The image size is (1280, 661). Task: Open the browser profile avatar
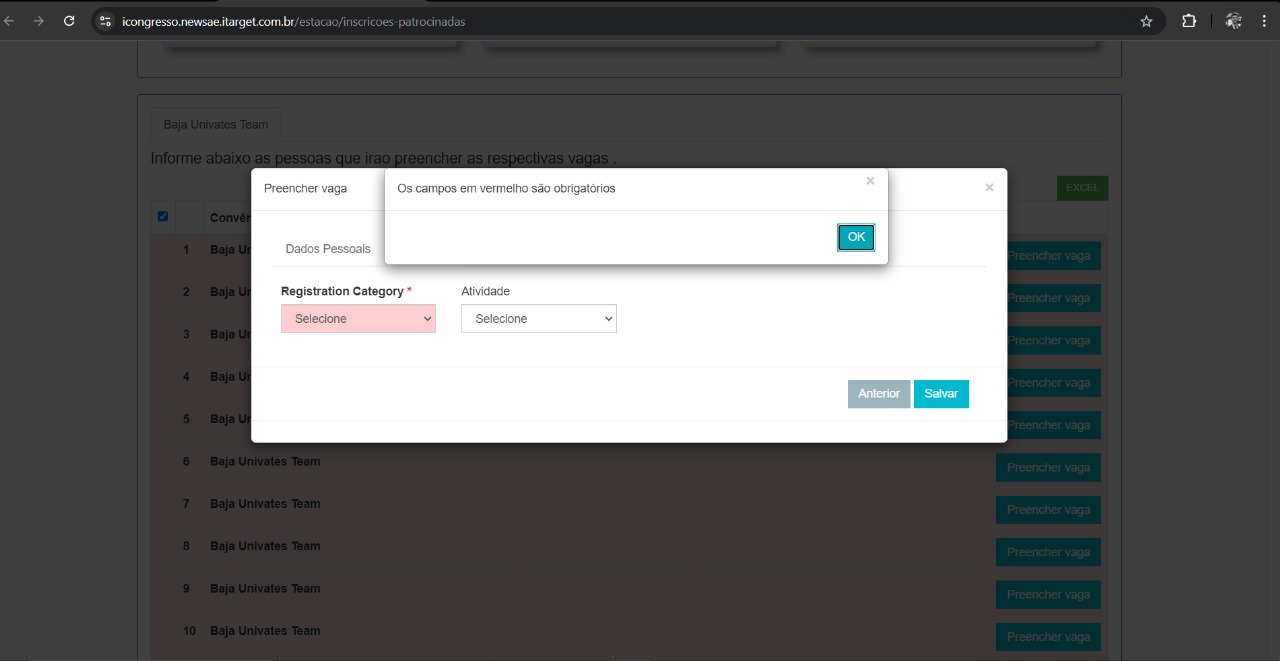(x=1233, y=21)
